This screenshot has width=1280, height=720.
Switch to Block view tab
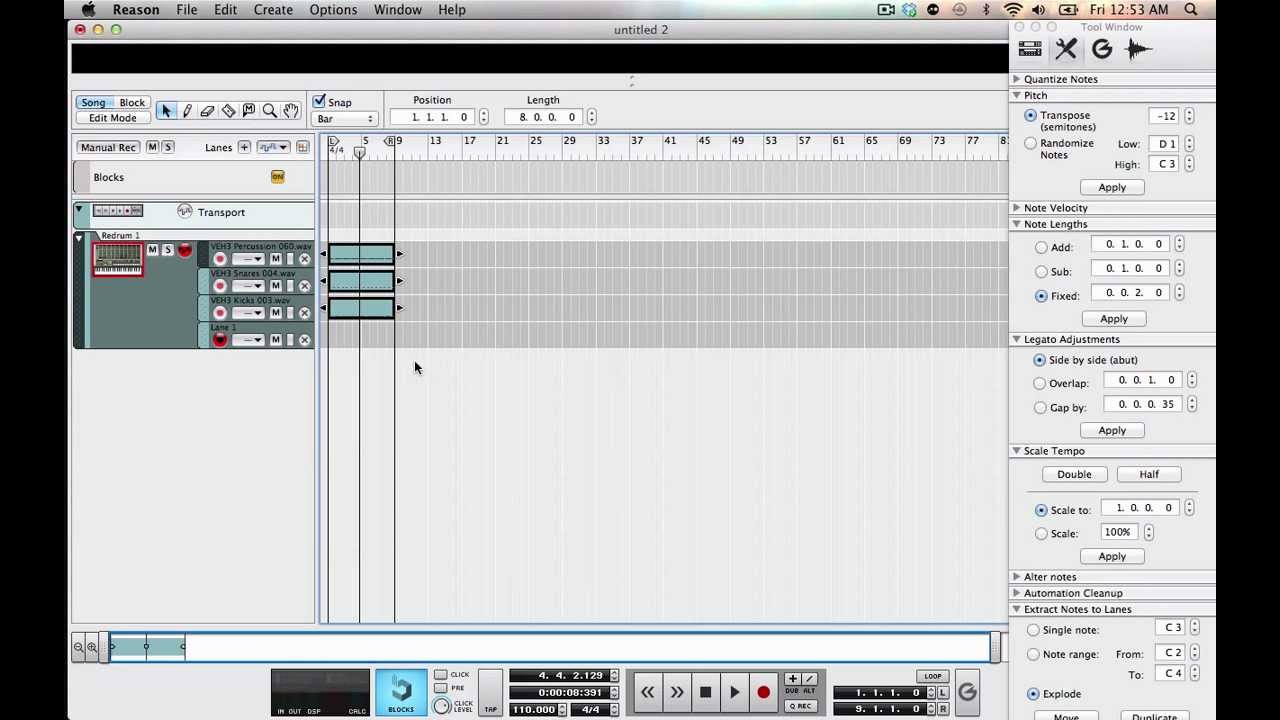132,103
